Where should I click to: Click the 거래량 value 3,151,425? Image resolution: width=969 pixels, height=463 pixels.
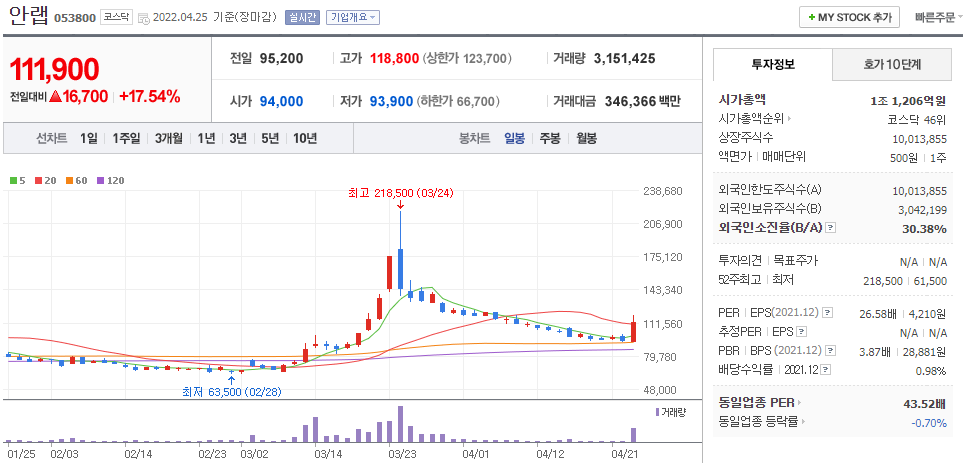pyautogui.click(x=624, y=59)
